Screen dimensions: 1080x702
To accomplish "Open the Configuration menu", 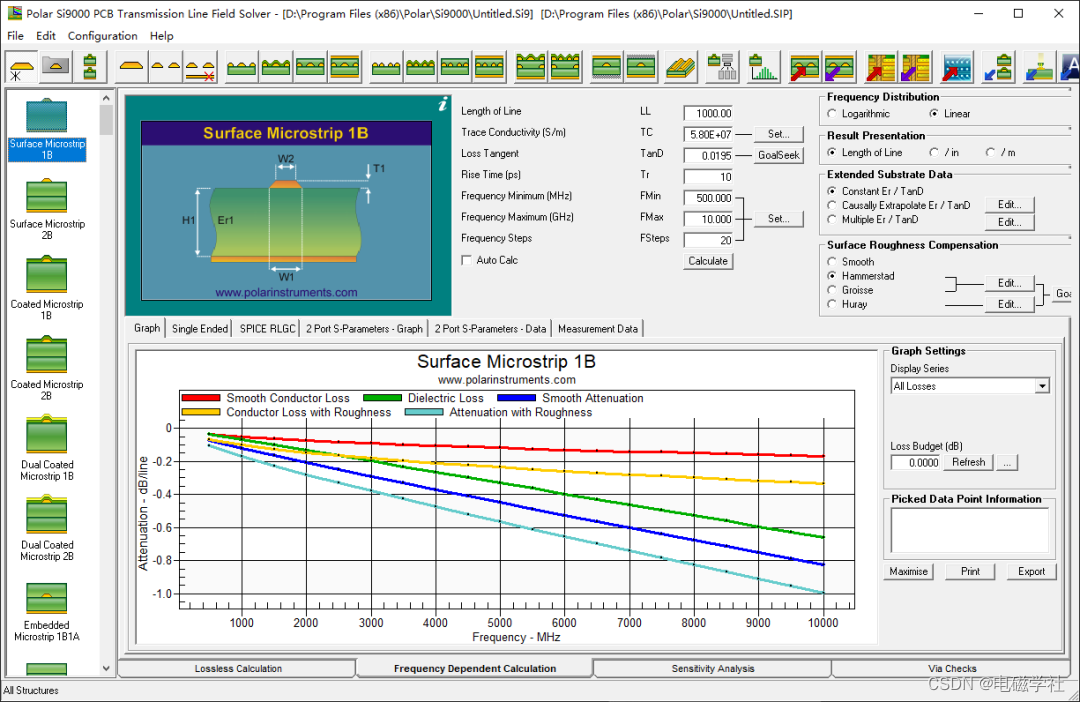I will coord(103,36).
